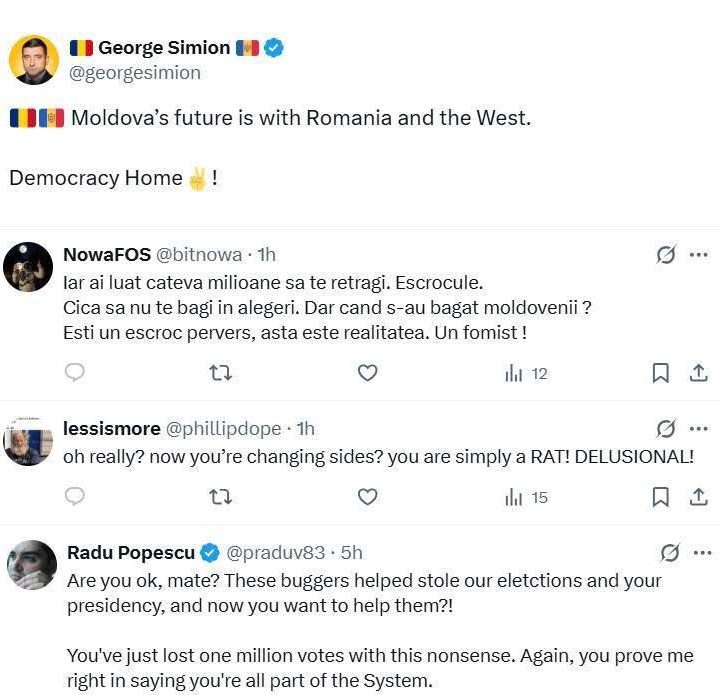This screenshot has width=720, height=695.
Task: Open Grok icon on NowaFOS reply
Action: (666, 255)
